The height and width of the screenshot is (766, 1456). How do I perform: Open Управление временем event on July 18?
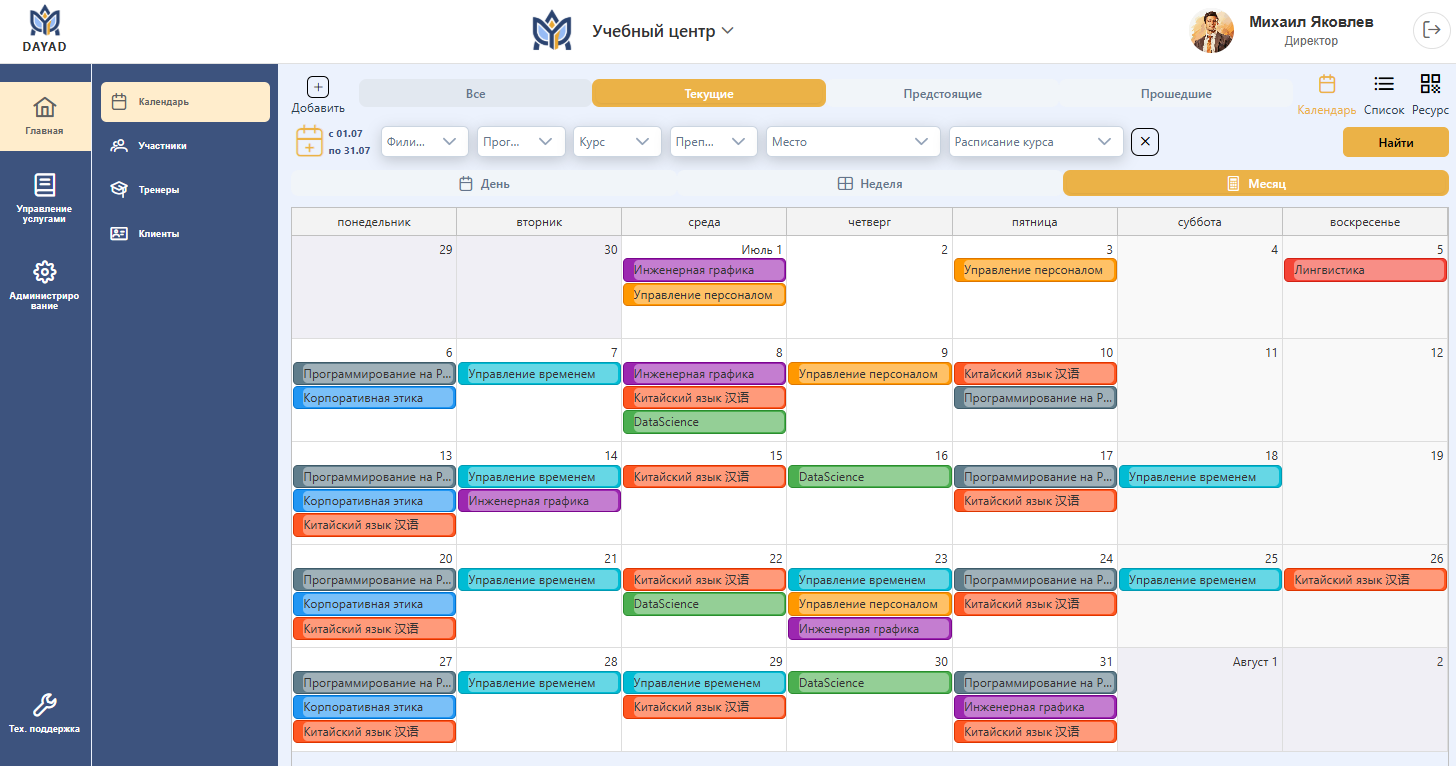[x=1200, y=477]
